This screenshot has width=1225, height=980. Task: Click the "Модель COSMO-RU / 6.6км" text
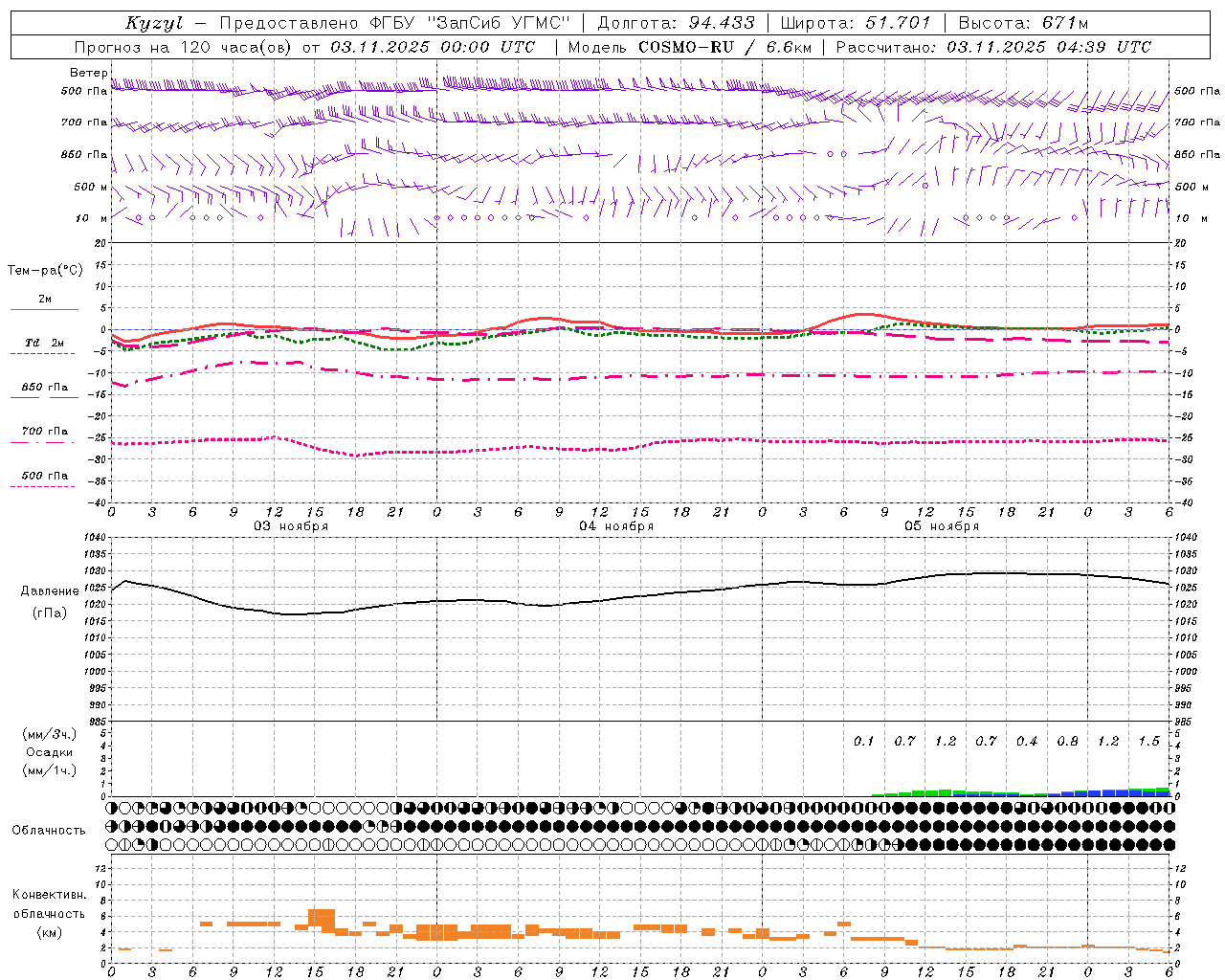(690, 47)
